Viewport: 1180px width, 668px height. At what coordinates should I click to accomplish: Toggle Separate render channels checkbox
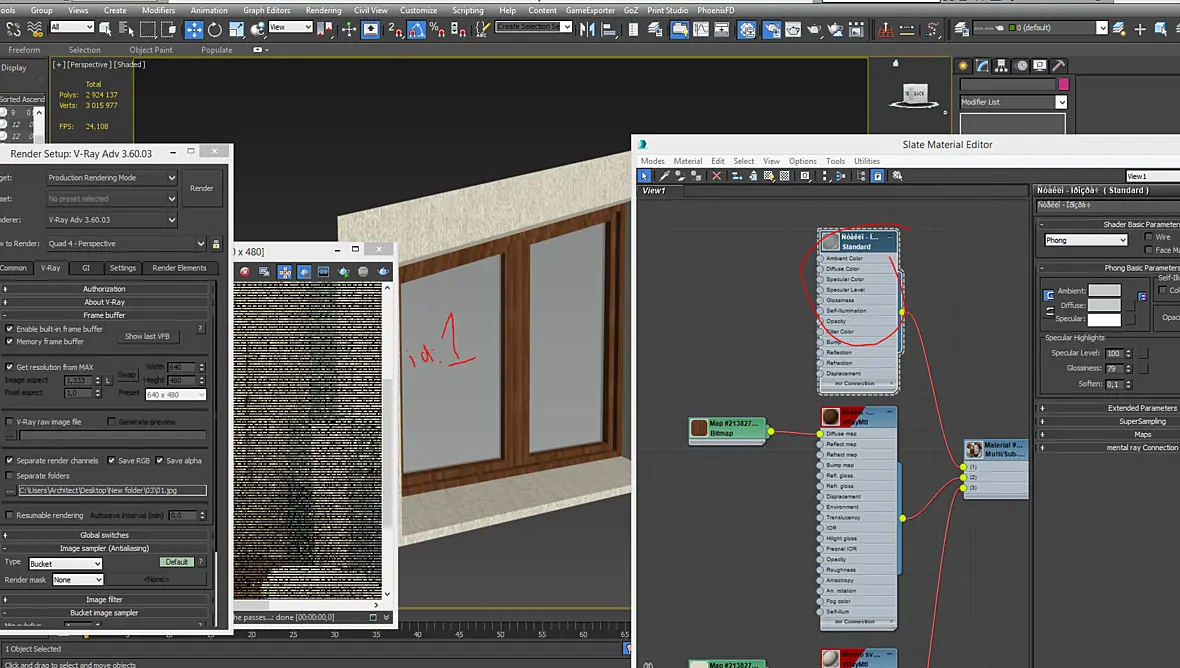pos(9,460)
